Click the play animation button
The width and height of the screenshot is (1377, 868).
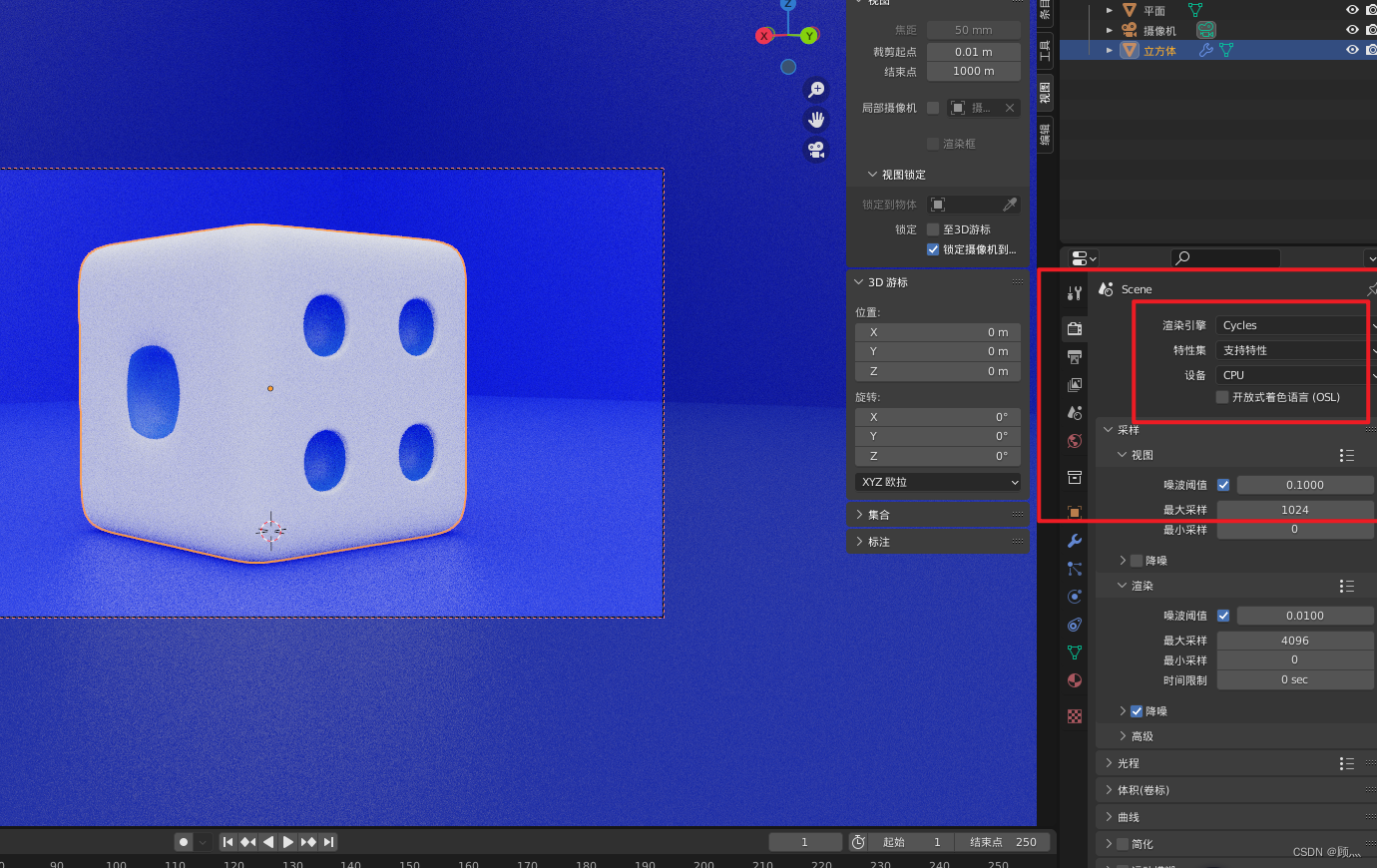pyautogui.click(x=288, y=842)
